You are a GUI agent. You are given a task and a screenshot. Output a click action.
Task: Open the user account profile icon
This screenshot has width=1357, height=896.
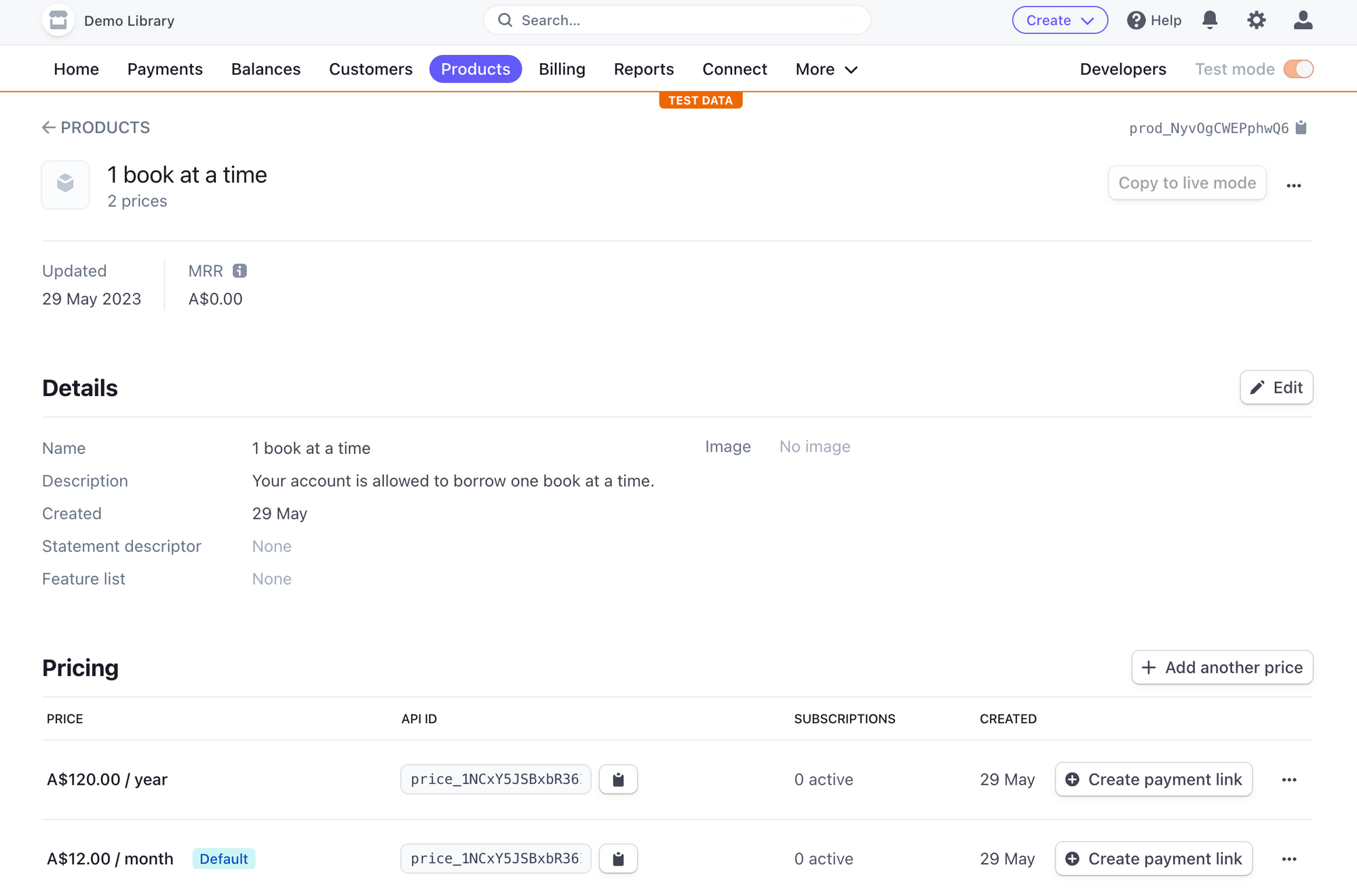point(1303,20)
